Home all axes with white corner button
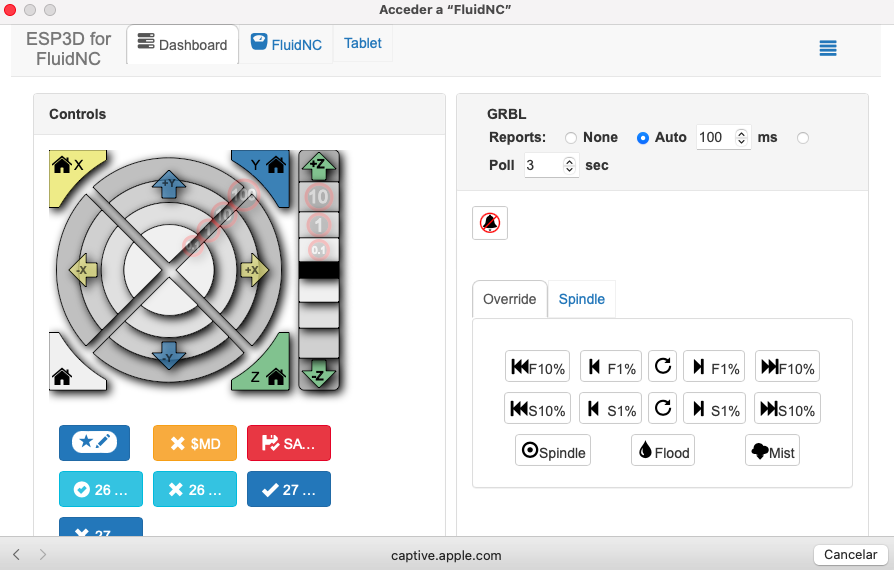The height and width of the screenshot is (570, 894). pyautogui.click(x=68, y=369)
